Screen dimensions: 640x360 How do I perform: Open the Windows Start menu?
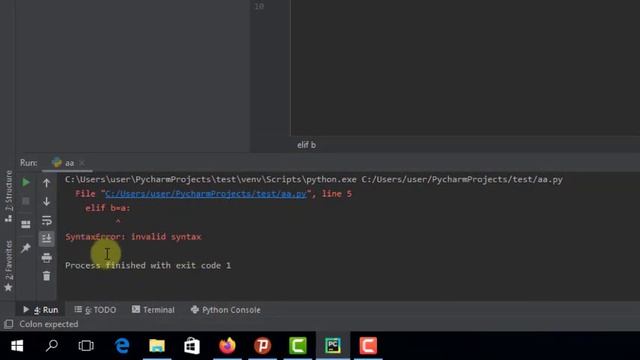[17, 346]
